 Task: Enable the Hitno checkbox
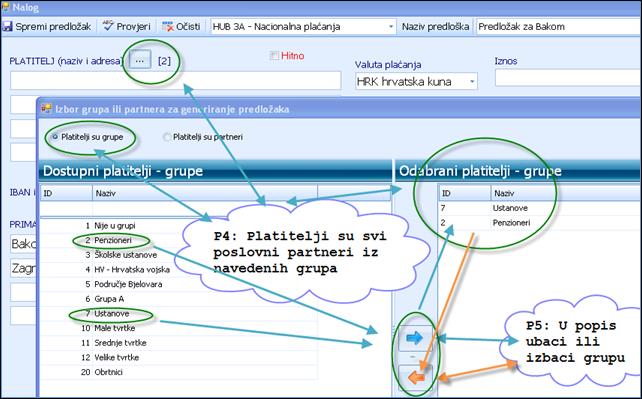pos(274,56)
